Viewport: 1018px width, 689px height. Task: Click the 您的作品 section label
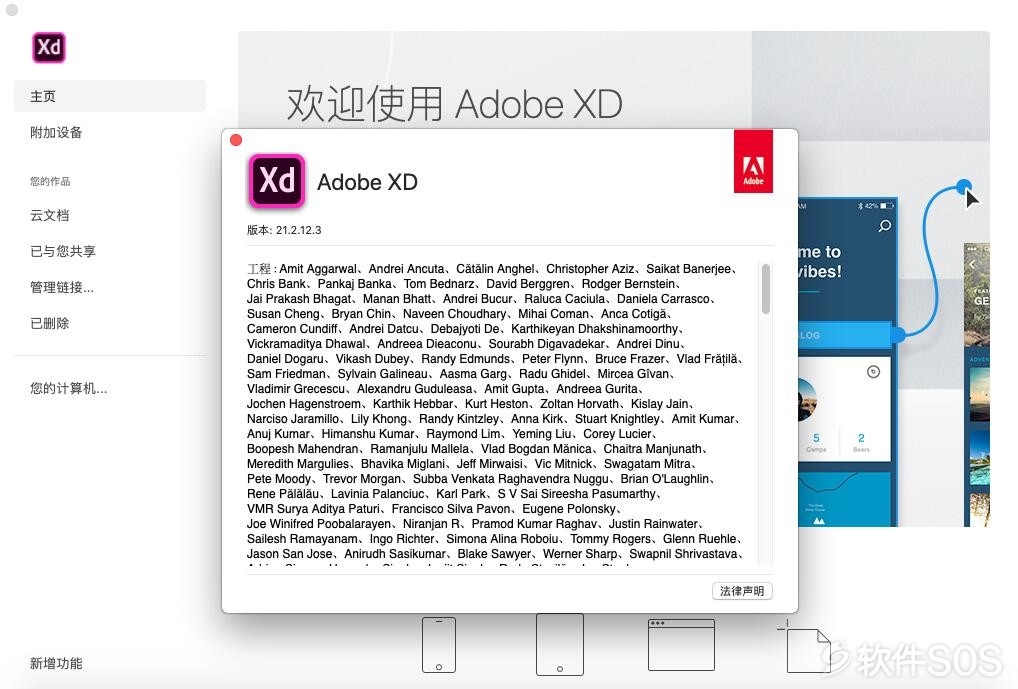(x=50, y=181)
